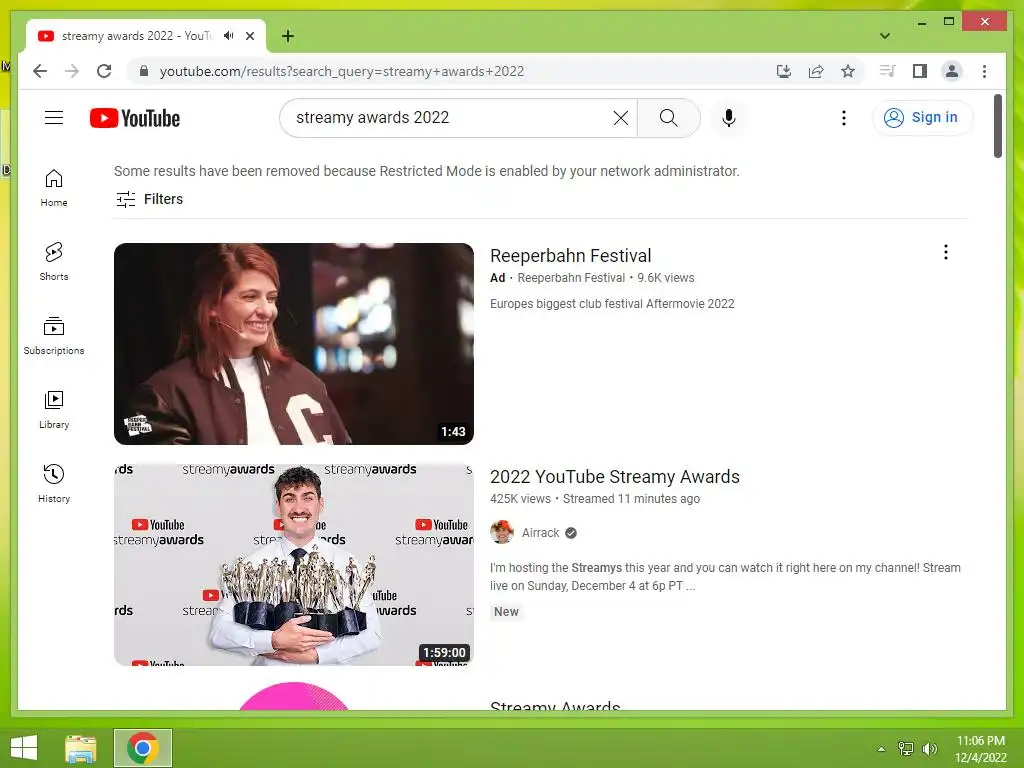Click the Sign in button
The width and height of the screenshot is (1024, 768).
[921, 118]
